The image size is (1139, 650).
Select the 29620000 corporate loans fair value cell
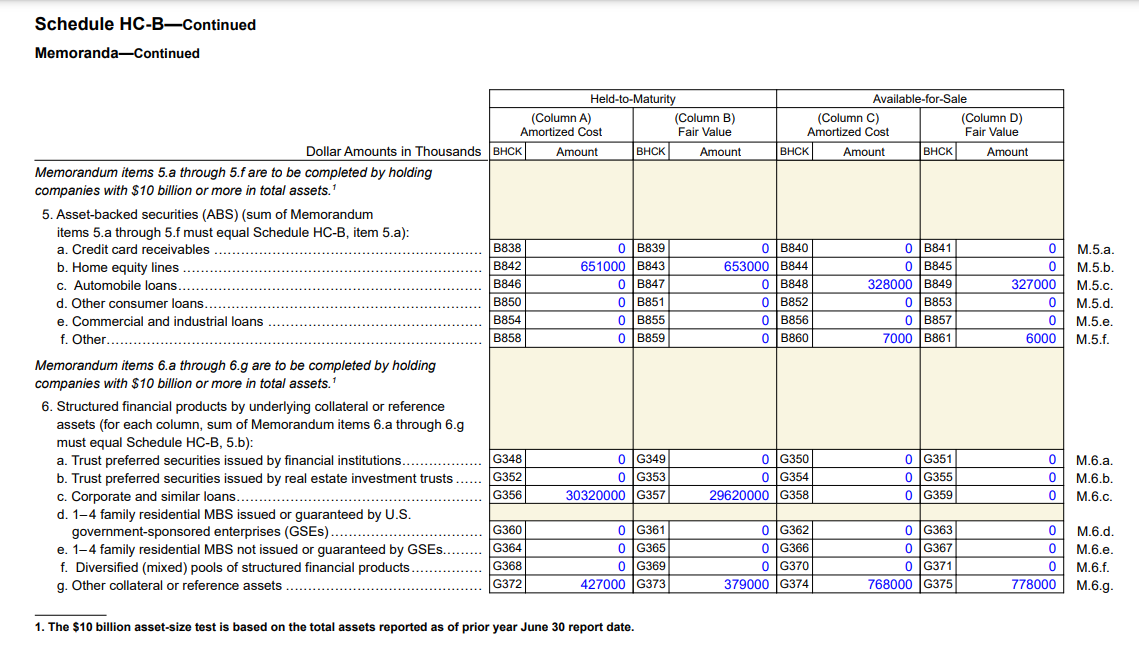735,494
